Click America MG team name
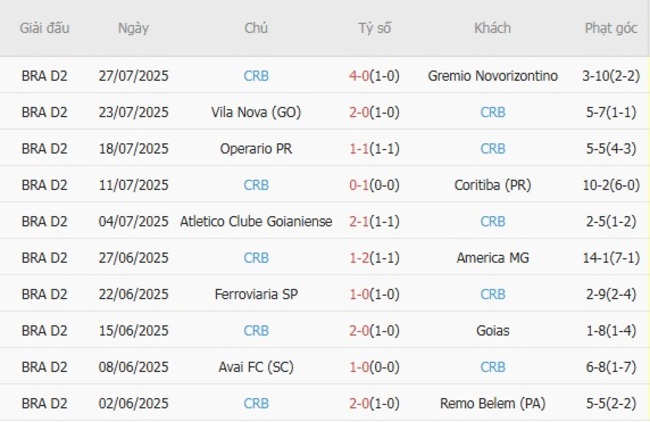The width and height of the screenshot is (650, 422). [492, 258]
